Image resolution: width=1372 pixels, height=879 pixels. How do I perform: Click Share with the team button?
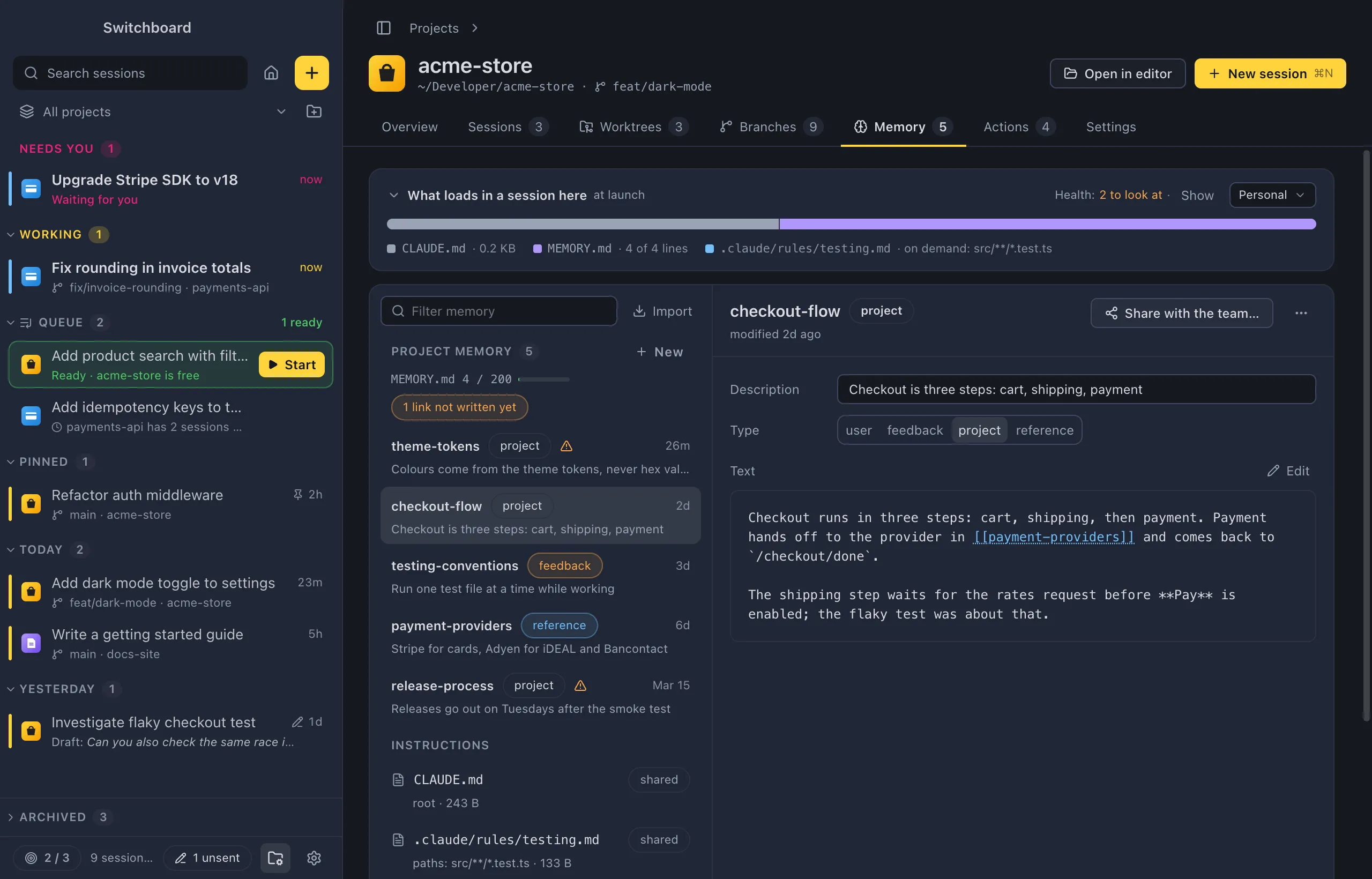click(1181, 314)
